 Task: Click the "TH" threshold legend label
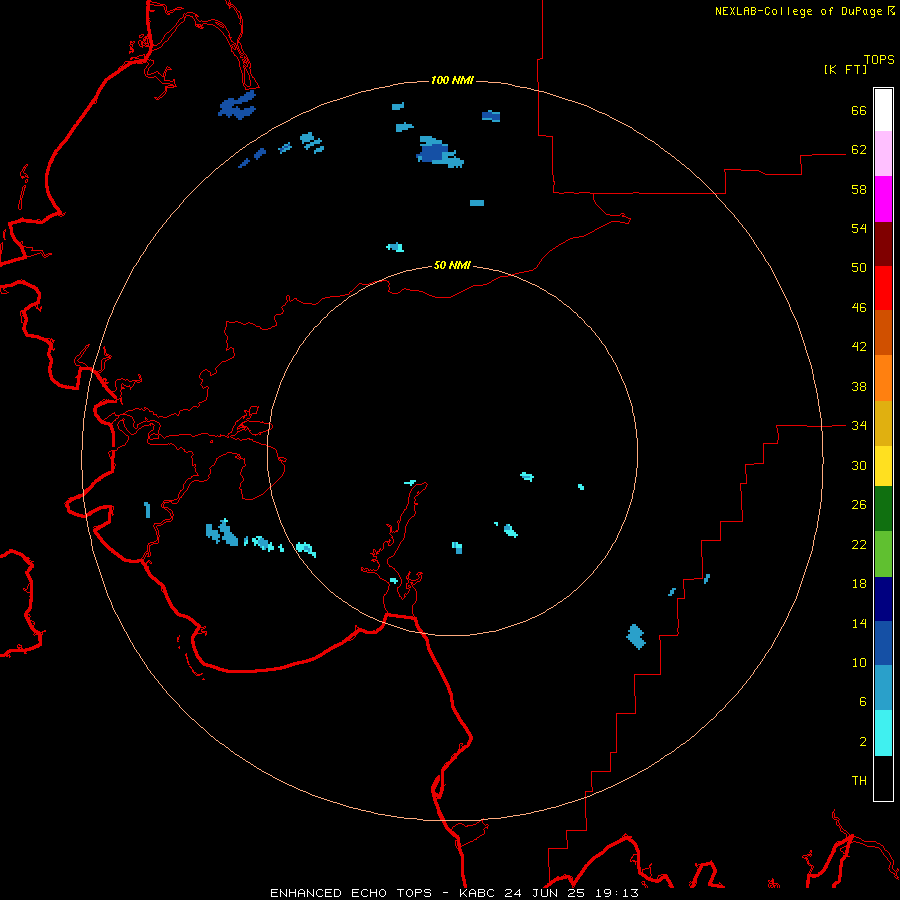click(x=859, y=781)
